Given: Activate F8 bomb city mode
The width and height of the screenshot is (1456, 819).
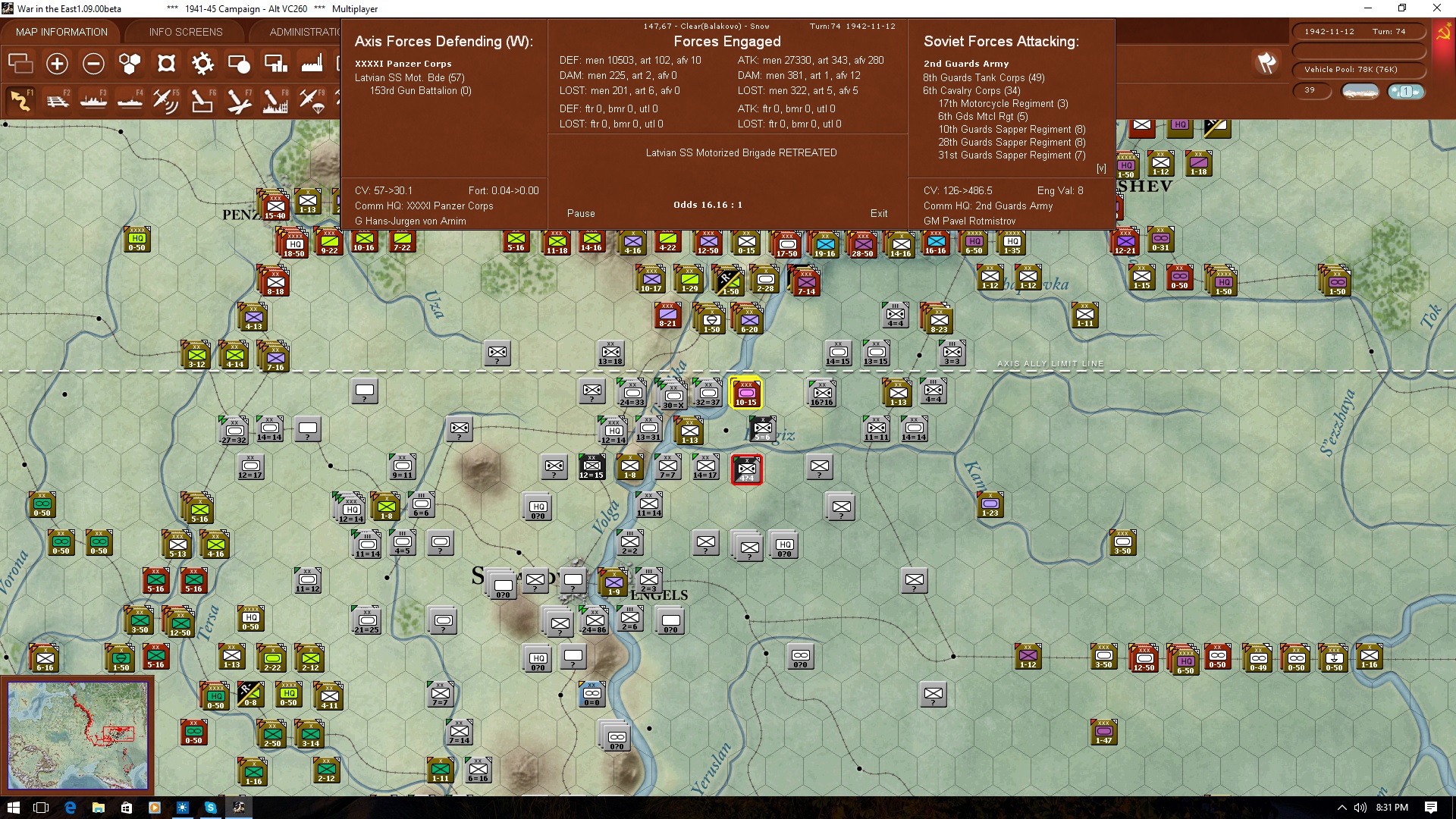Looking at the screenshot, I should 275,100.
